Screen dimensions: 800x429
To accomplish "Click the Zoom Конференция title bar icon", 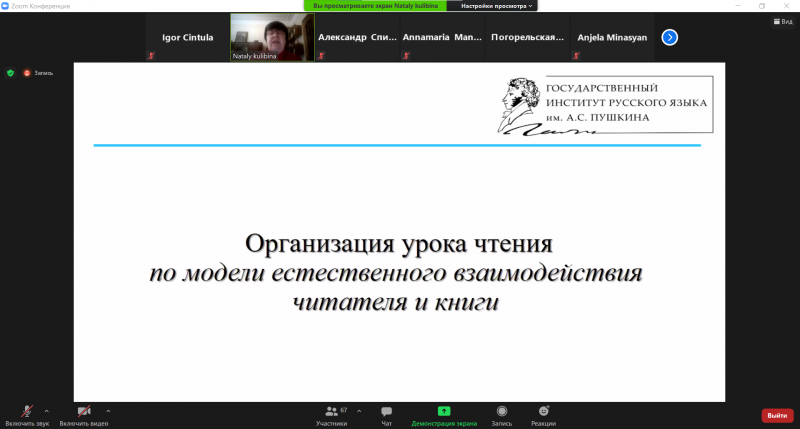I will click(6, 5).
